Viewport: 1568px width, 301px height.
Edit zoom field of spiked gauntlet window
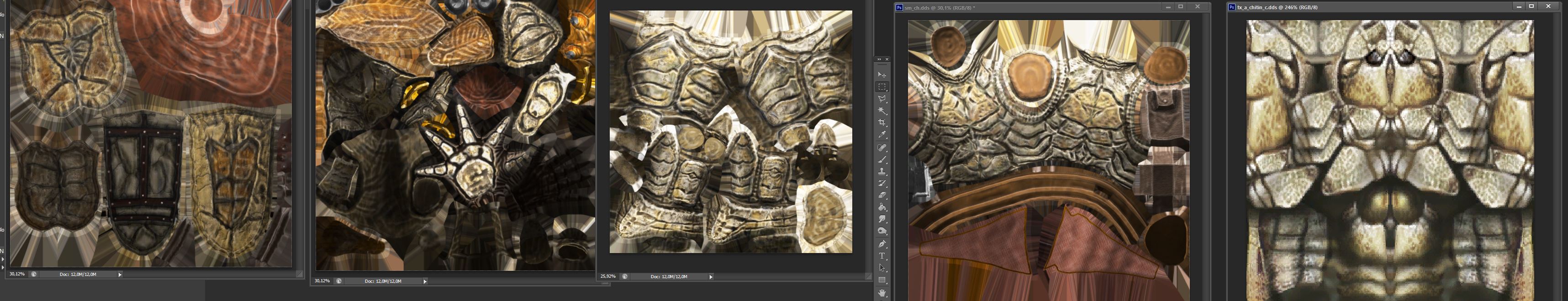pos(322,281)
